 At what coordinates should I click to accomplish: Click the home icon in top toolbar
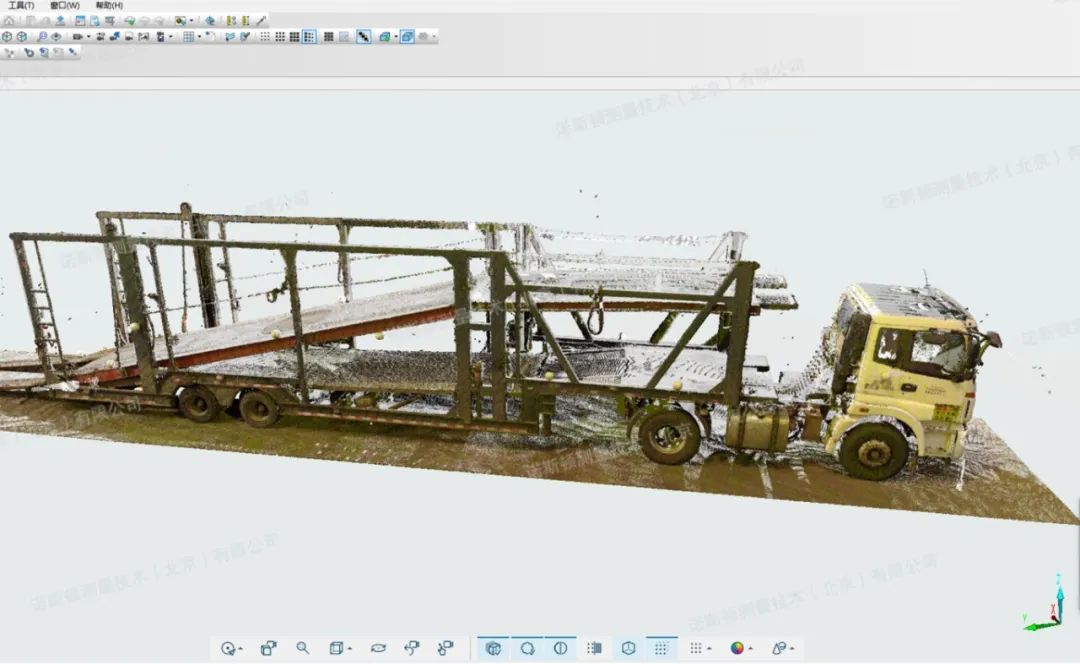pos(9,21)
